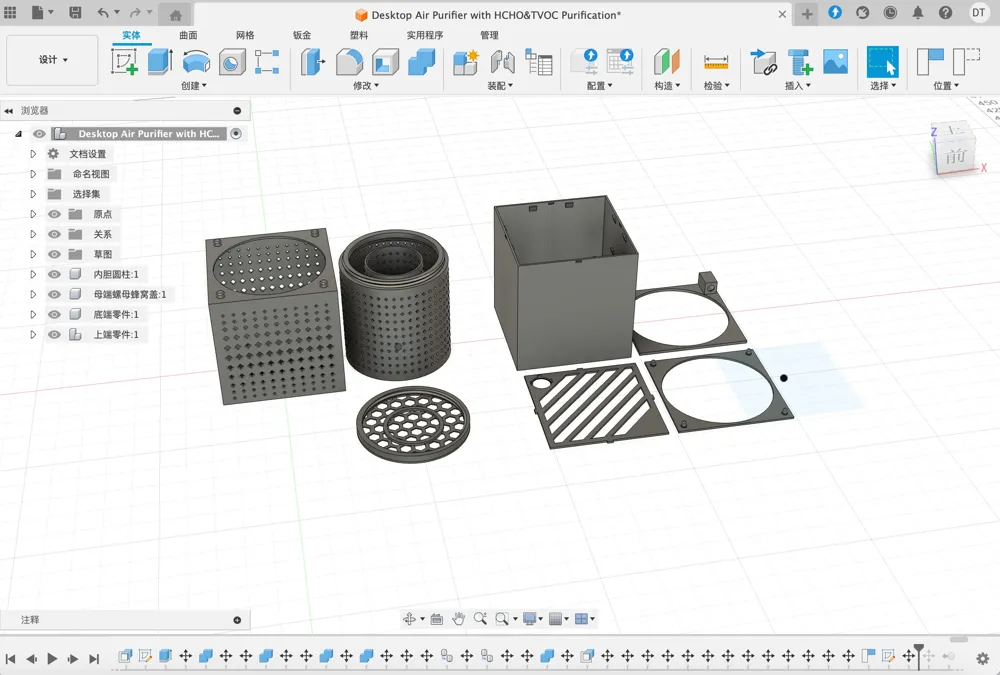Switch to the 实用程序 tab
Image resolution: width=1000 pixels, height=675 pixels.
tap(425, 35)
